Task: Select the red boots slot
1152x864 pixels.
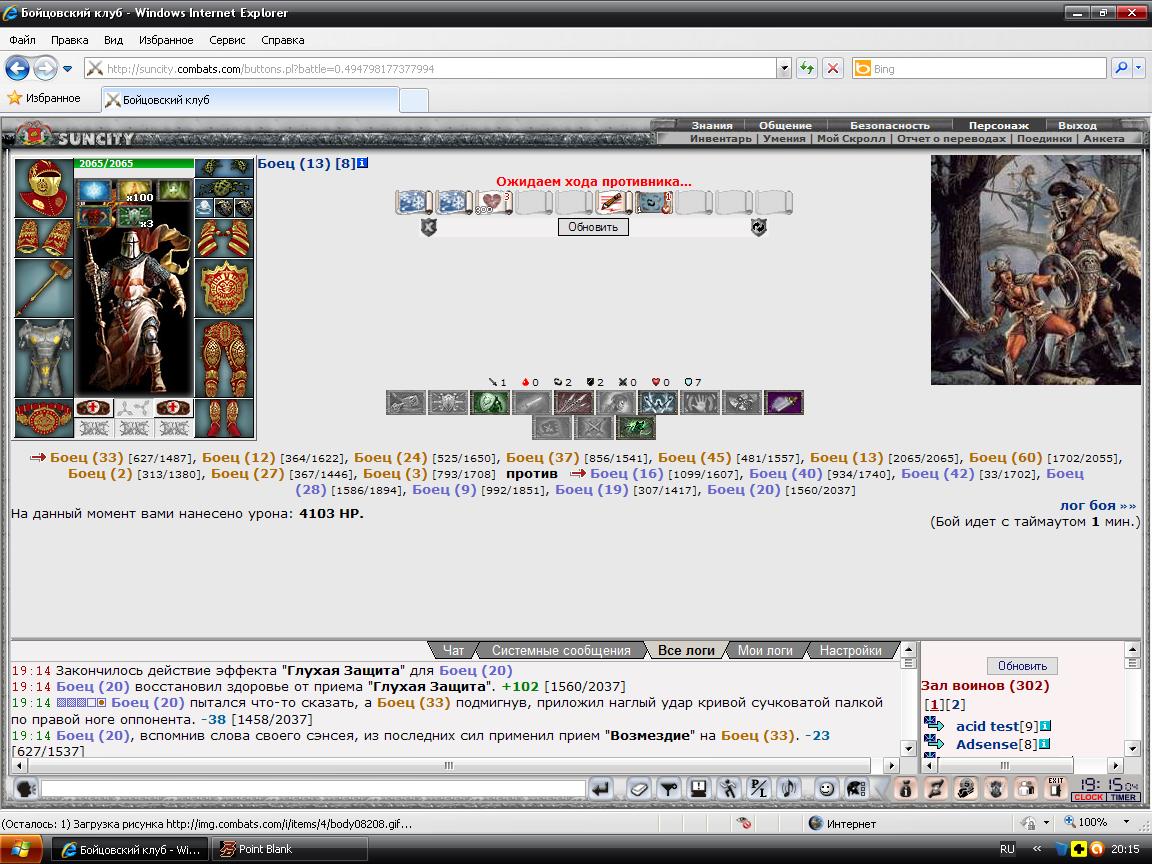Action: [x=224, y=418]
